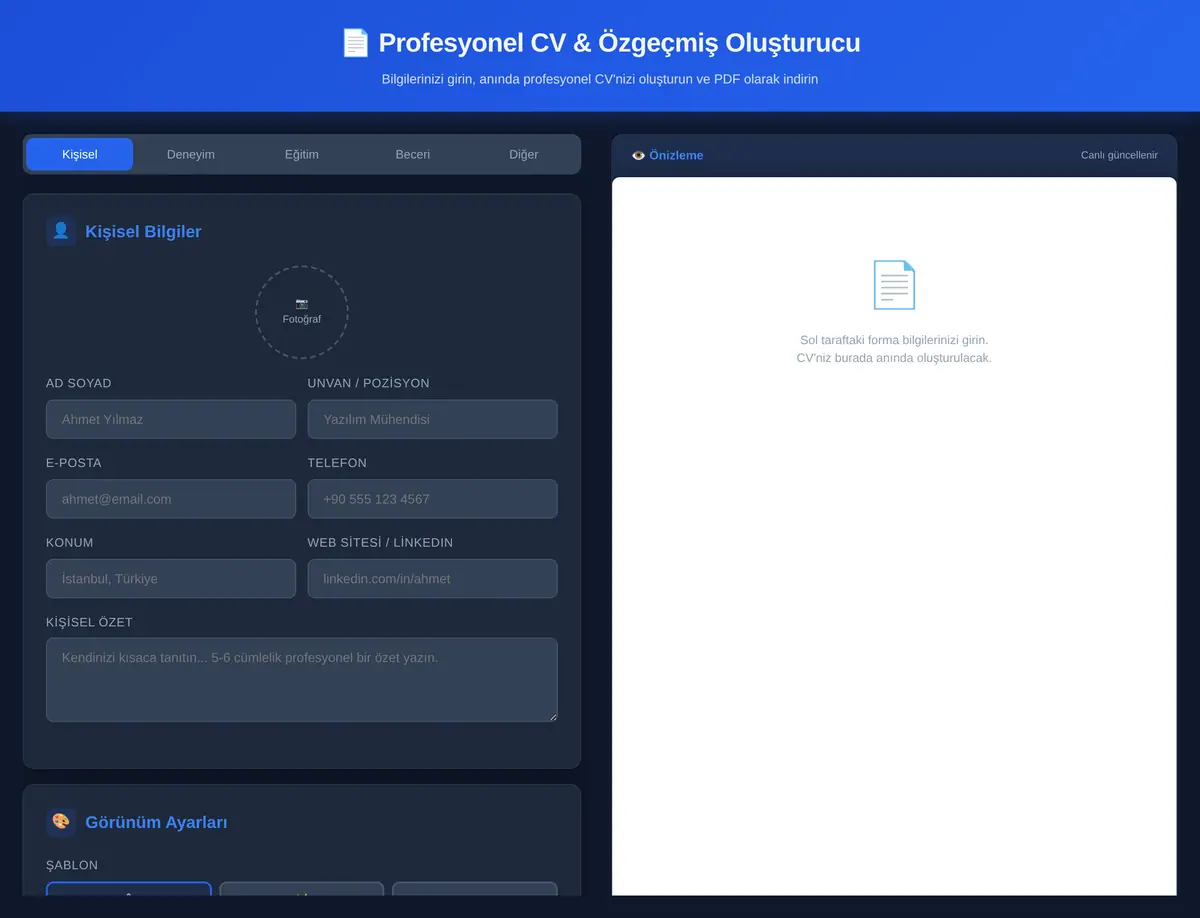Click into the E-posta field
Screen dimensions: 1200x918
pyautogui.click(x=171, y=499)
